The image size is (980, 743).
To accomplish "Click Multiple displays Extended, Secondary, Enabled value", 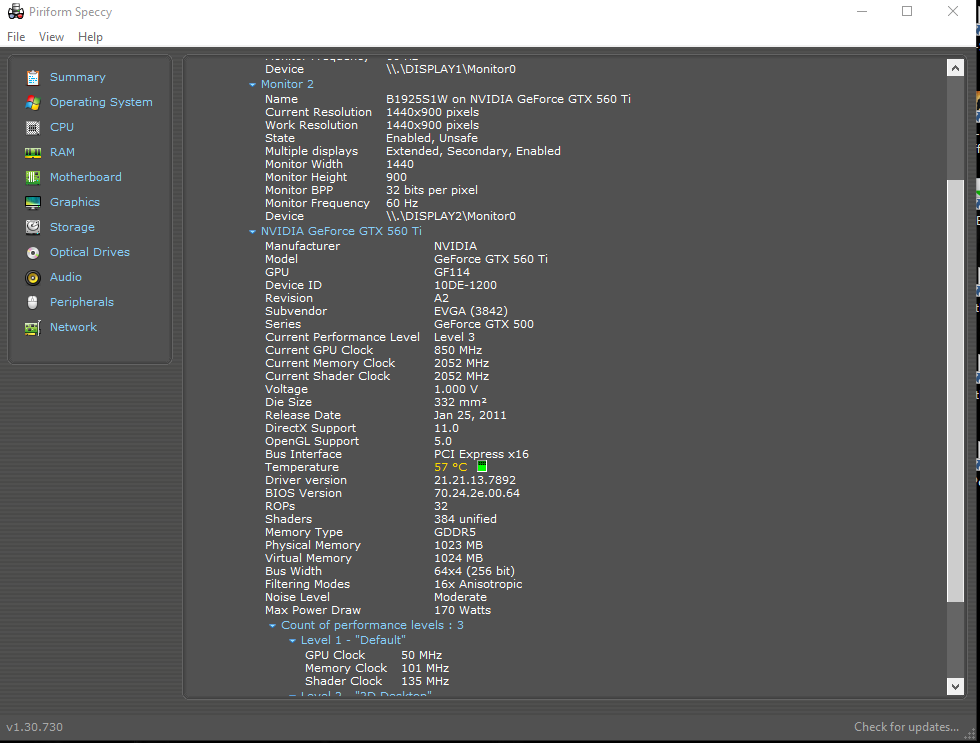I will 473,151.
